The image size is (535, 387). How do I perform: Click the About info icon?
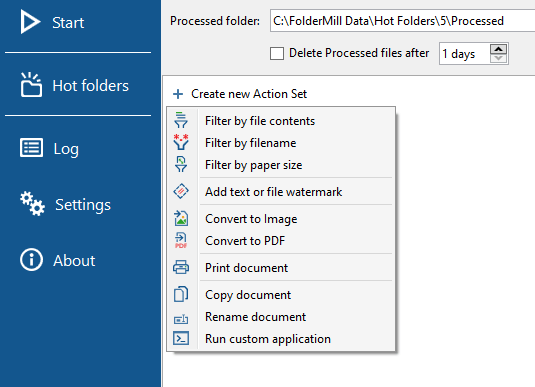[31, 260]
